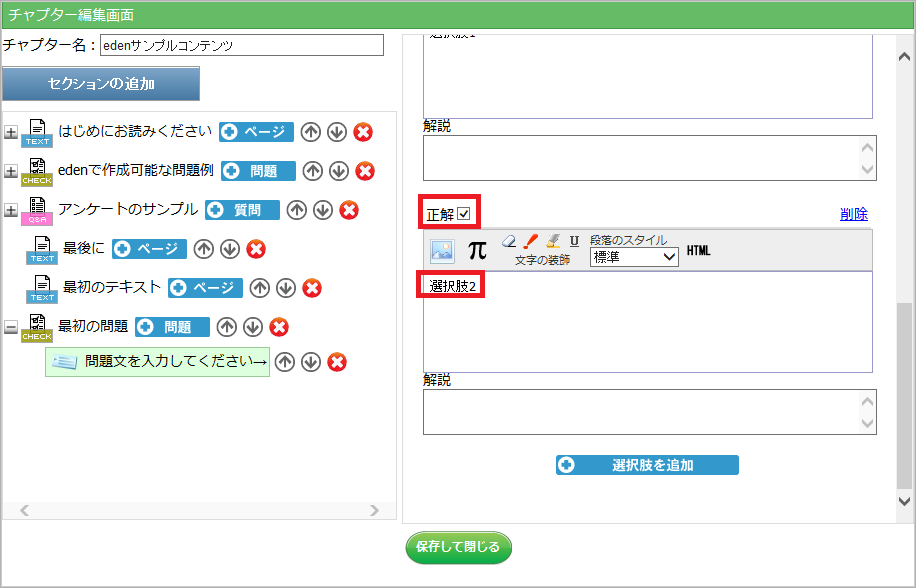Move down the はじめにお読みください section

(x=336, y=132)
